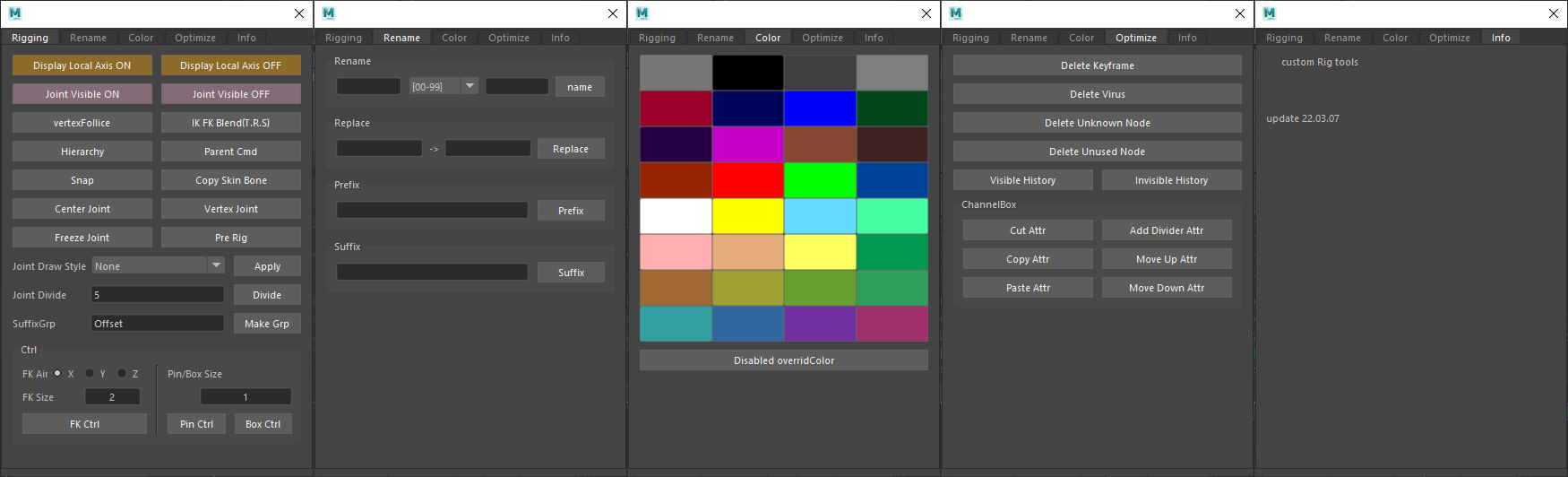Click the Make Grp button
Screen dimensions: 1568x477
(x=267, y=324)
